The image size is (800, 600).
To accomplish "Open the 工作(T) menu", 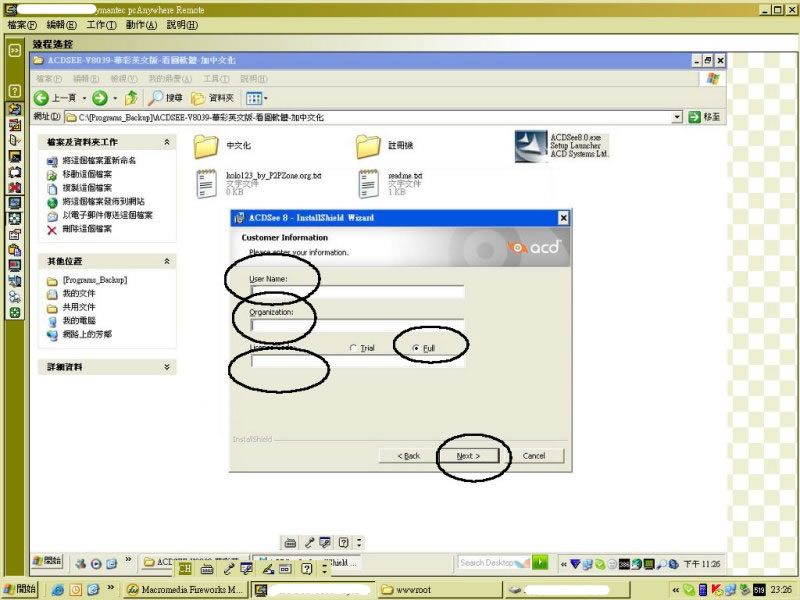I will pyautogui.click(x=101, y=25).
